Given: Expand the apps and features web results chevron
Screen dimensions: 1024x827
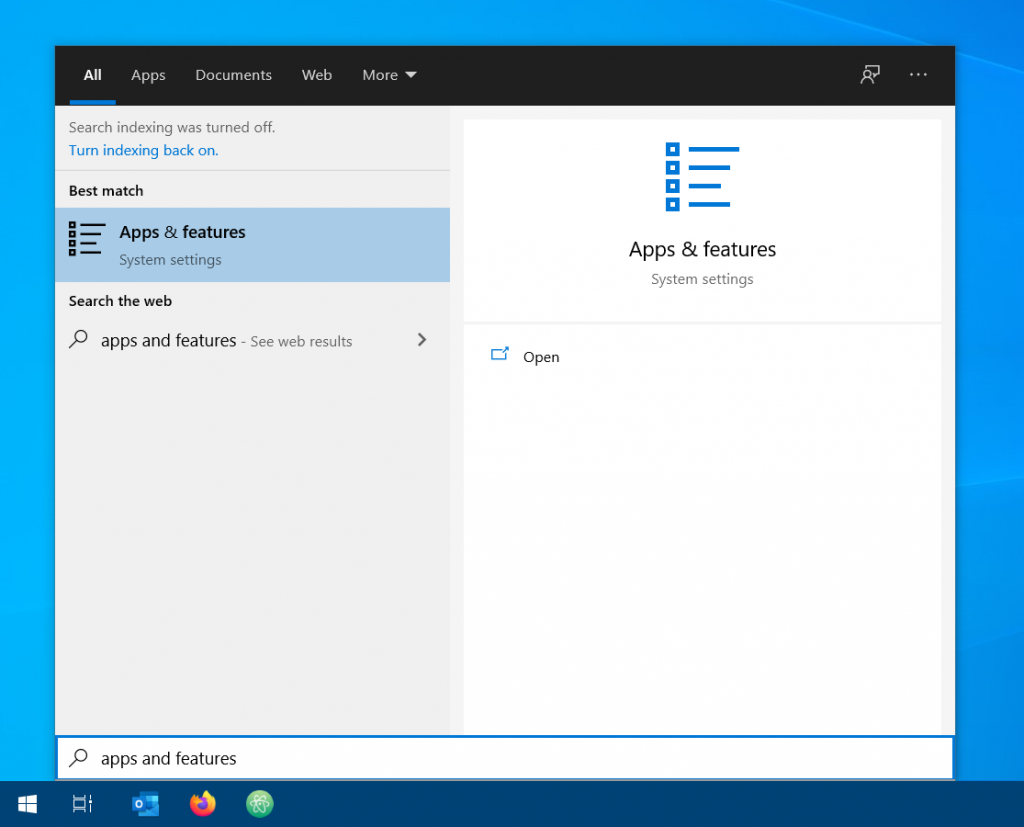Looking at the screenshot, I should 422,340.
